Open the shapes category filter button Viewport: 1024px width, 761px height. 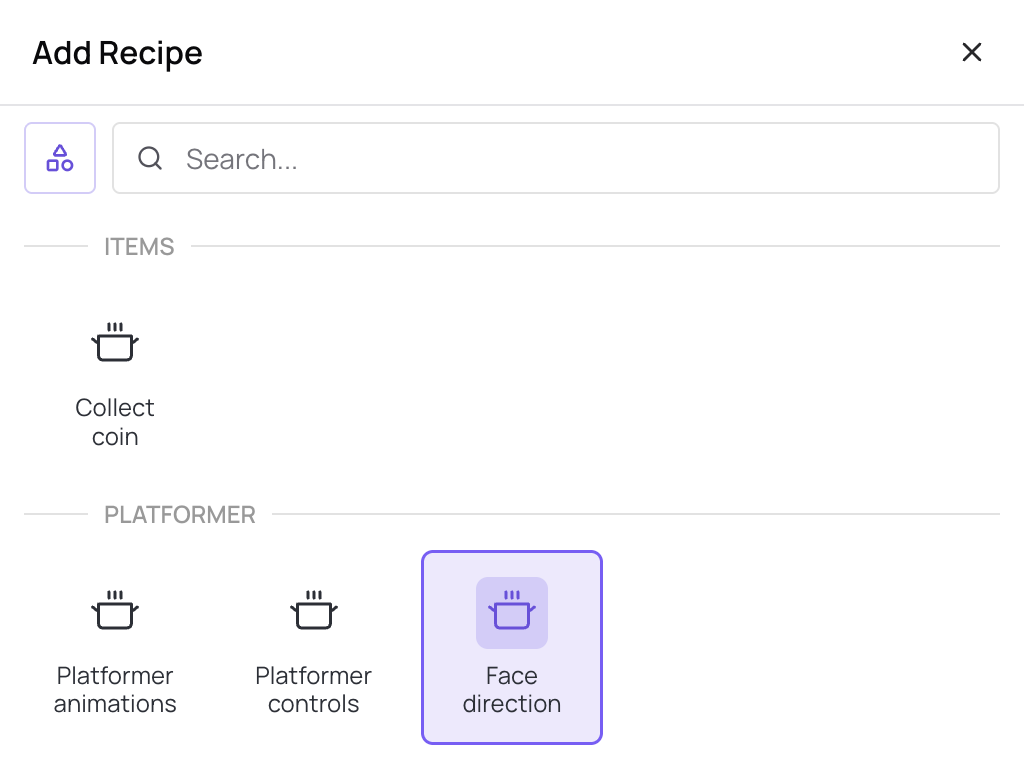pyautogui.click(x=60, y=158)
